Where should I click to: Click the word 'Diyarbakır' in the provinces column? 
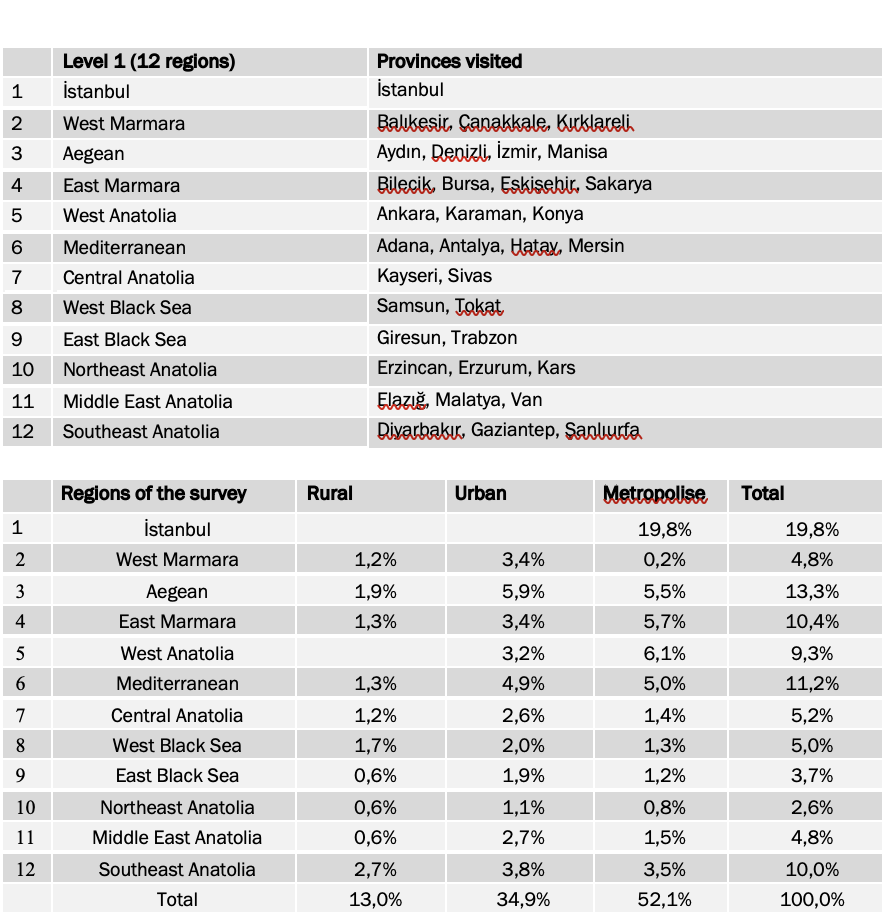click(x=419, y=431)
